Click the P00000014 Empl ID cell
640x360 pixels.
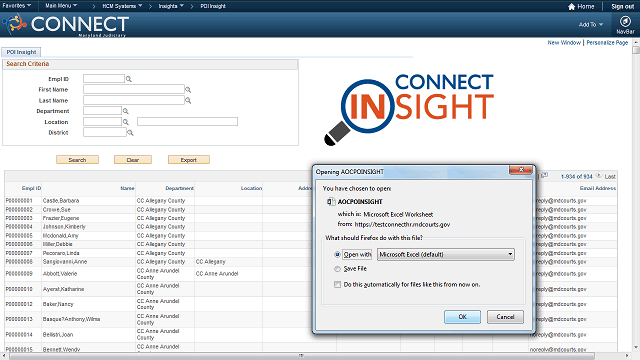click(x=19, y=335)
